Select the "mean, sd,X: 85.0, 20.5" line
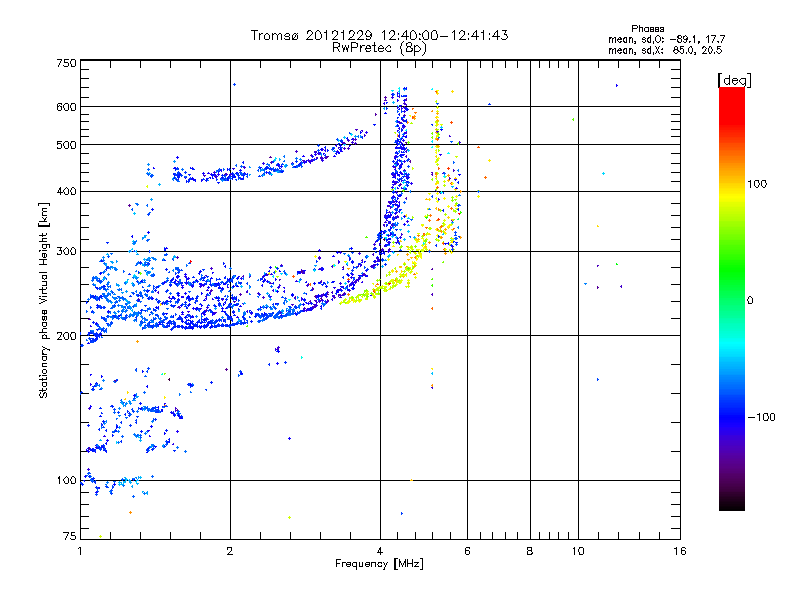 tap(665, 50)
